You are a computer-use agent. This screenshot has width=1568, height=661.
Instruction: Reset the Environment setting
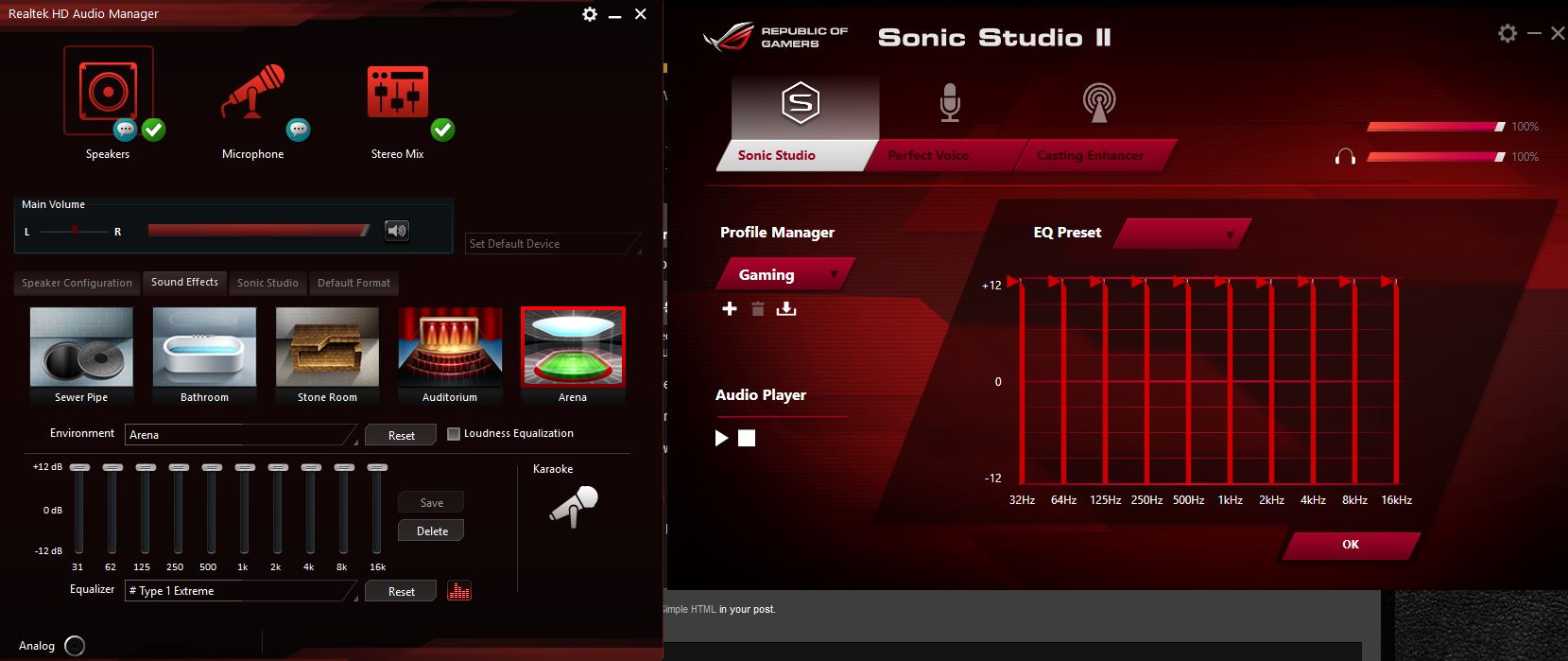(x=402, y=435)
